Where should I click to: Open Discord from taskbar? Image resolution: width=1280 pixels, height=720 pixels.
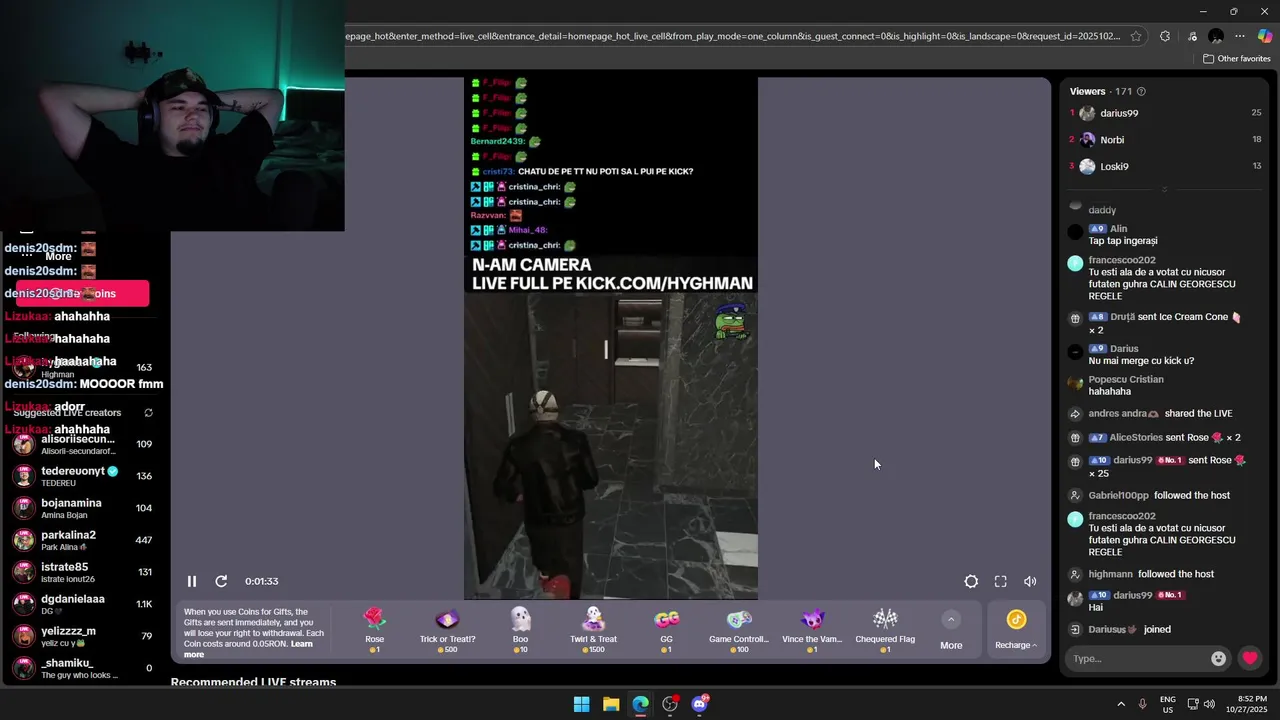[699, 704]
